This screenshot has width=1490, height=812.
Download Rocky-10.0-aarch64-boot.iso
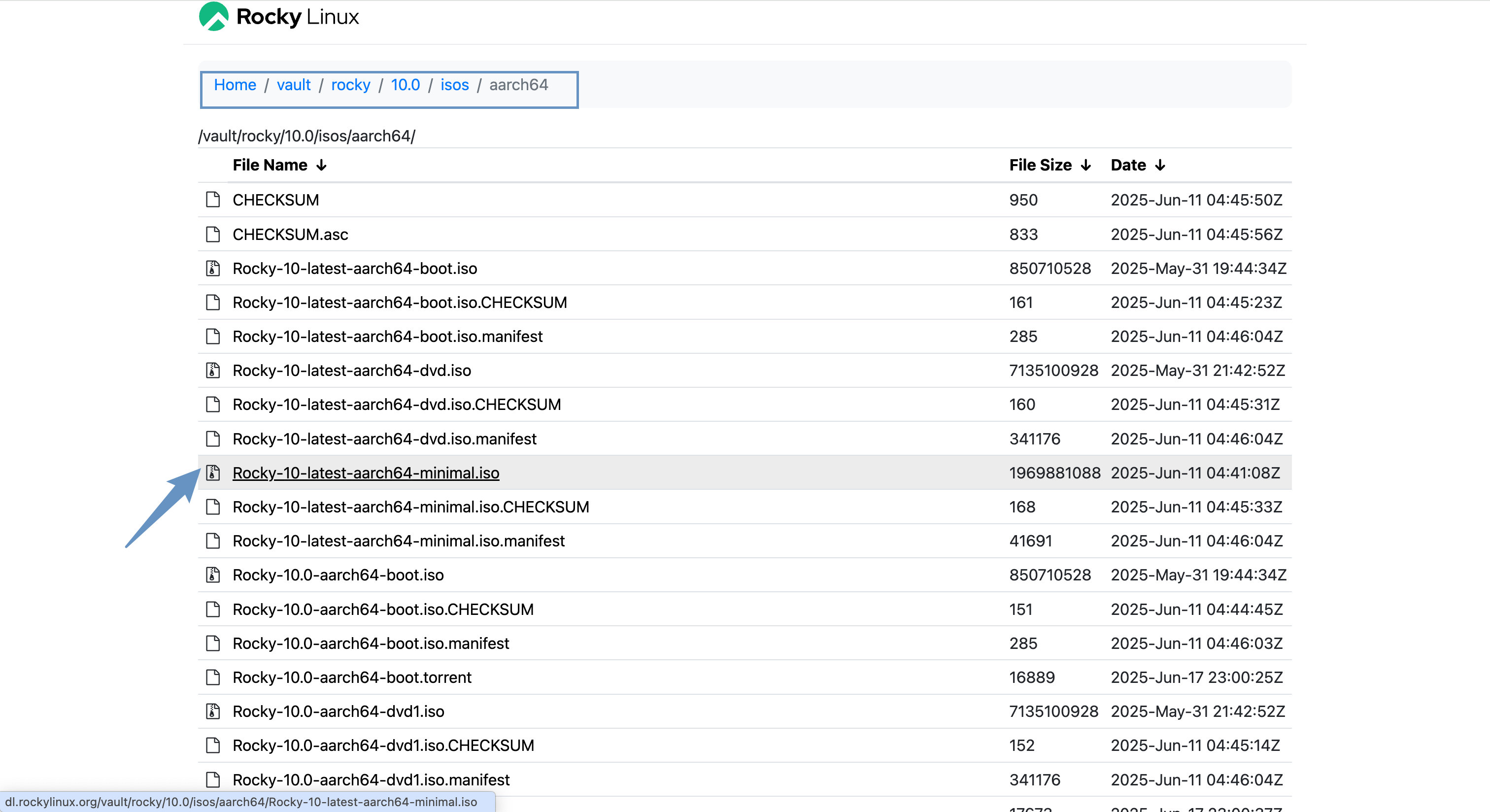tap(339, 575)
